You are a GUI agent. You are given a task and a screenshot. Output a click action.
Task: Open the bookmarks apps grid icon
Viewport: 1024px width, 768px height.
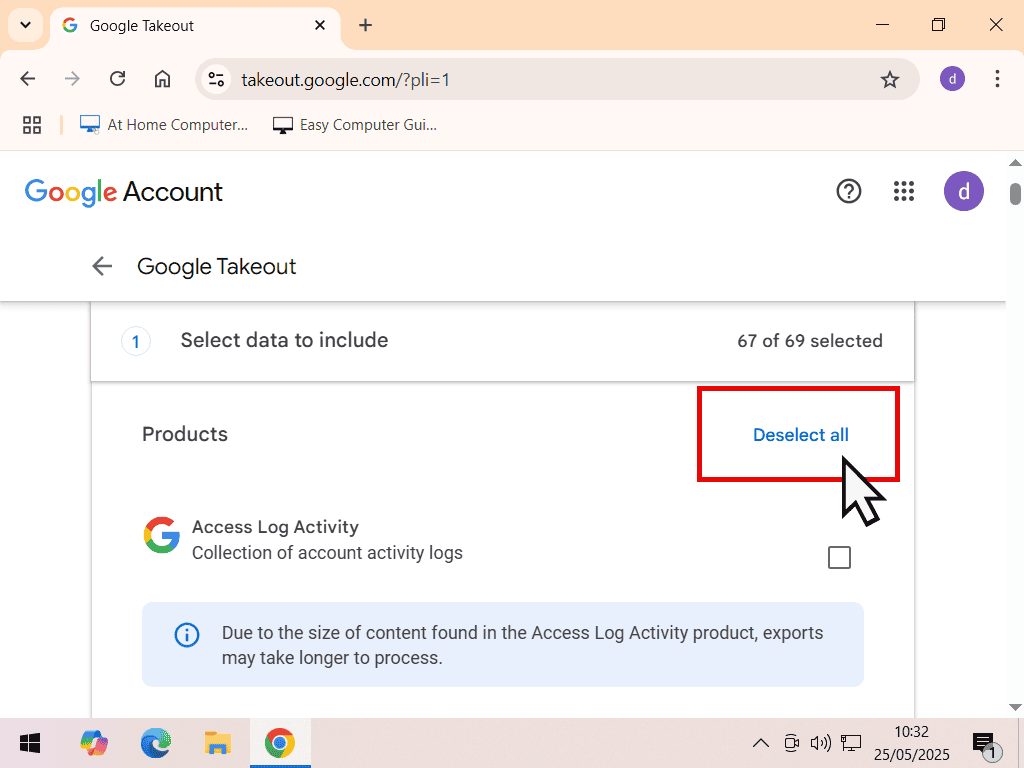click(x=32, y=125)
